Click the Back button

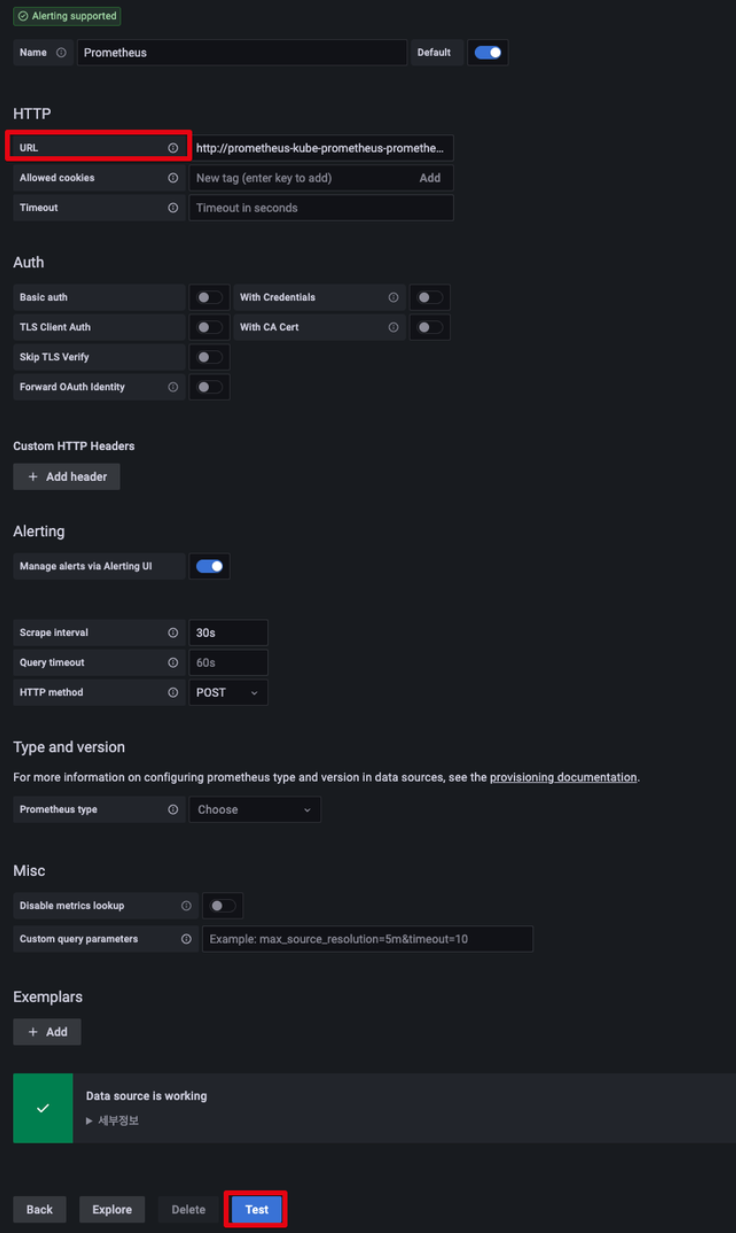coord(40,1210)
